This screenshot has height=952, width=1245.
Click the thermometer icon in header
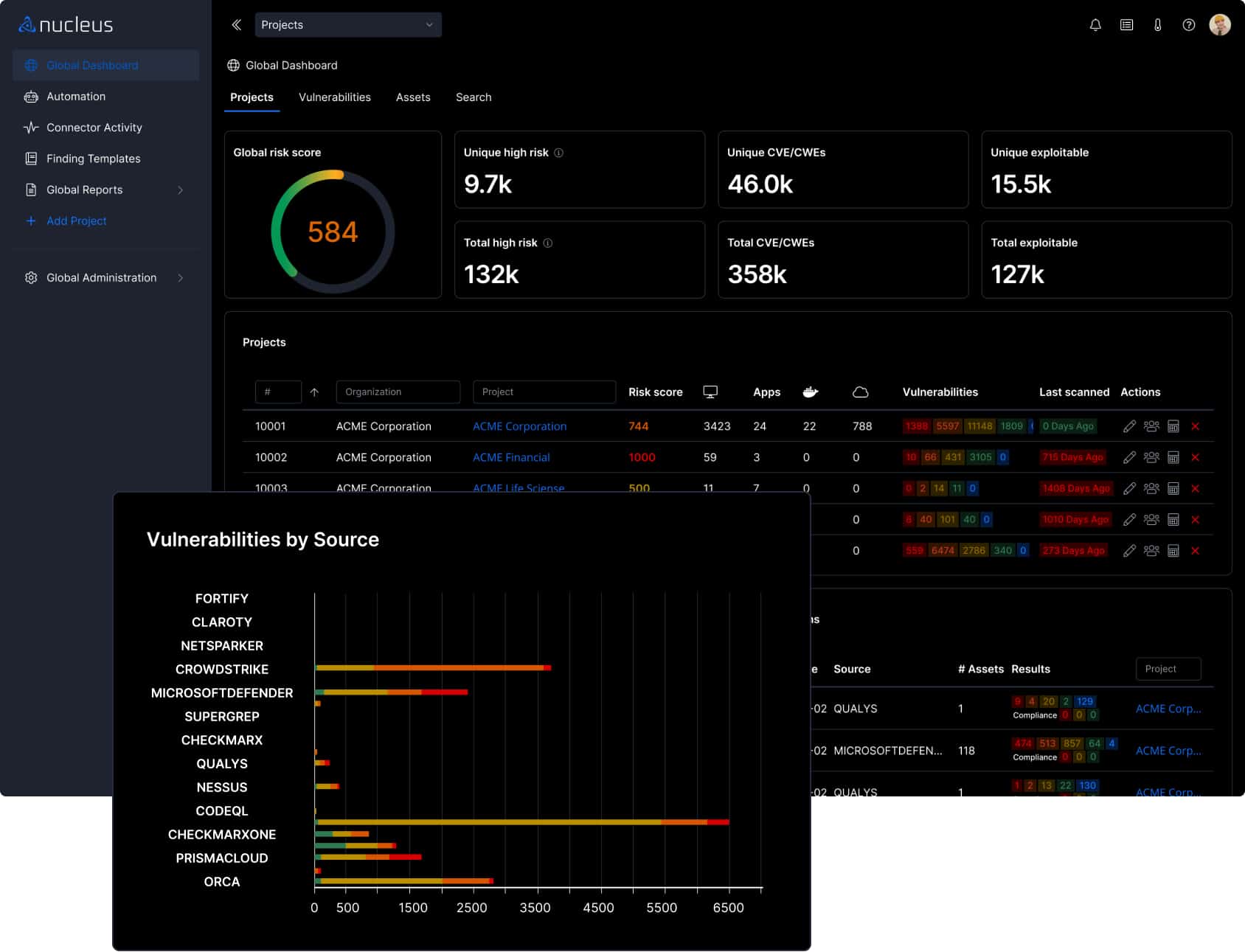1157,25
